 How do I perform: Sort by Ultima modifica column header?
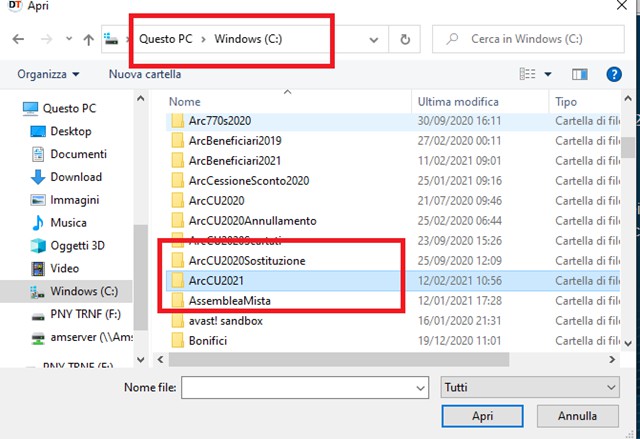click(x=458, y=102)
